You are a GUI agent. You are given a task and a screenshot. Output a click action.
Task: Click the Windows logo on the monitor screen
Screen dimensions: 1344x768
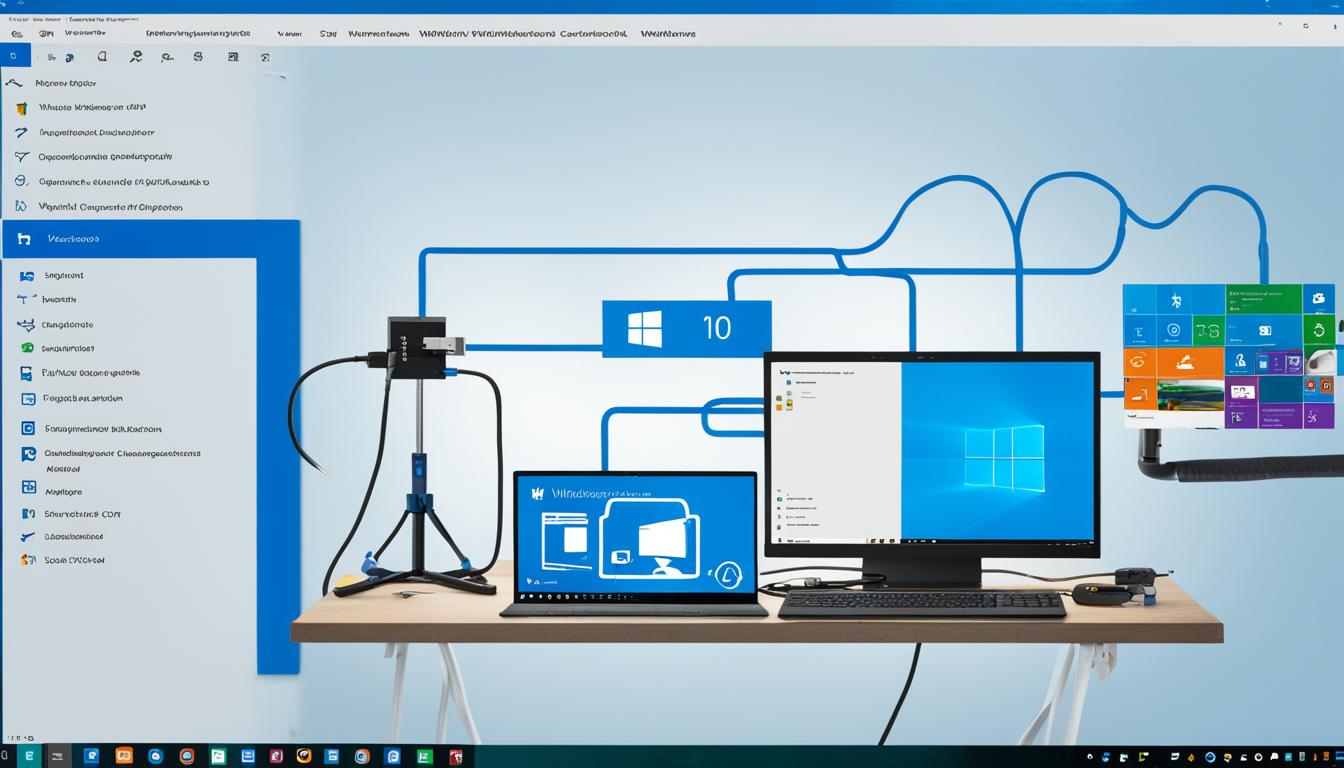pyautogui.click(x=1004, y=459)
